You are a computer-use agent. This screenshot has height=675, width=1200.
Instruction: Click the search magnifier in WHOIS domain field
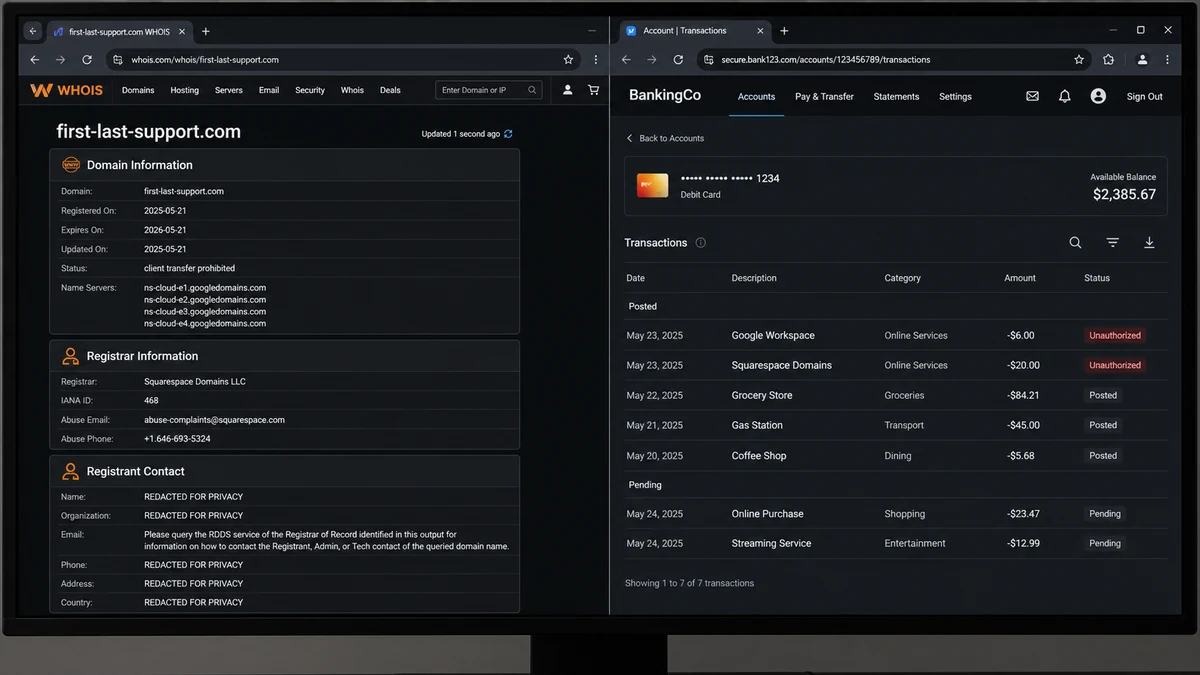(x=532, y=90)
